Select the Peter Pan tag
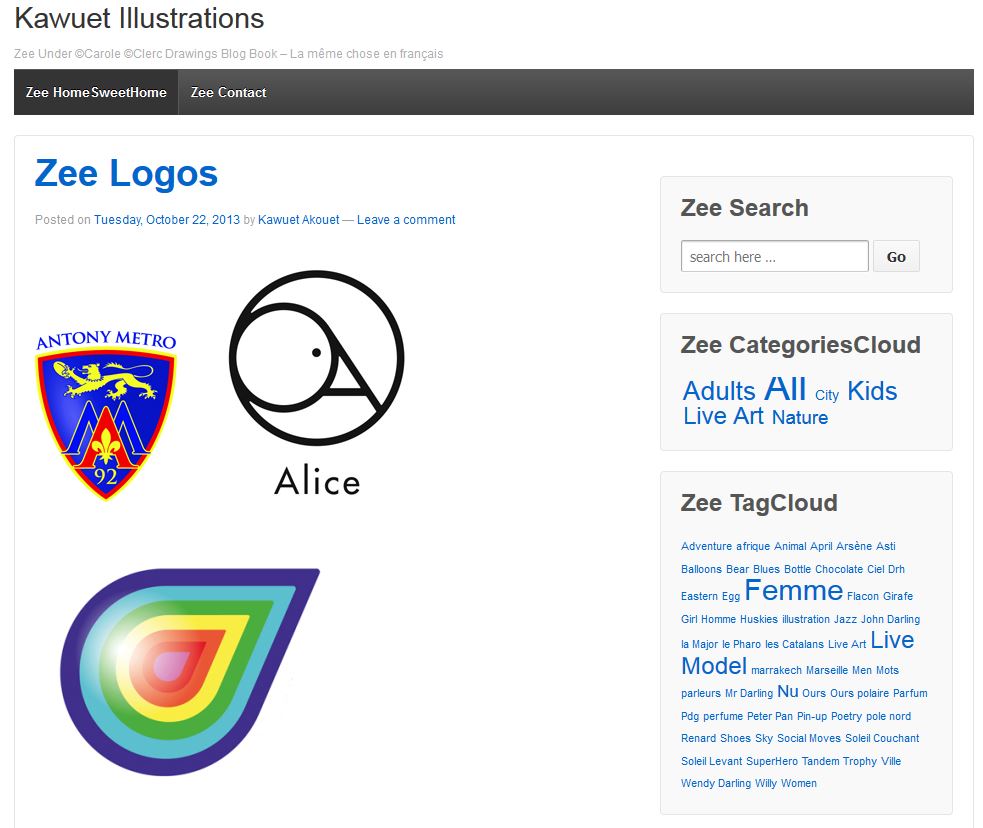983x828 pixels. [770, 716]
